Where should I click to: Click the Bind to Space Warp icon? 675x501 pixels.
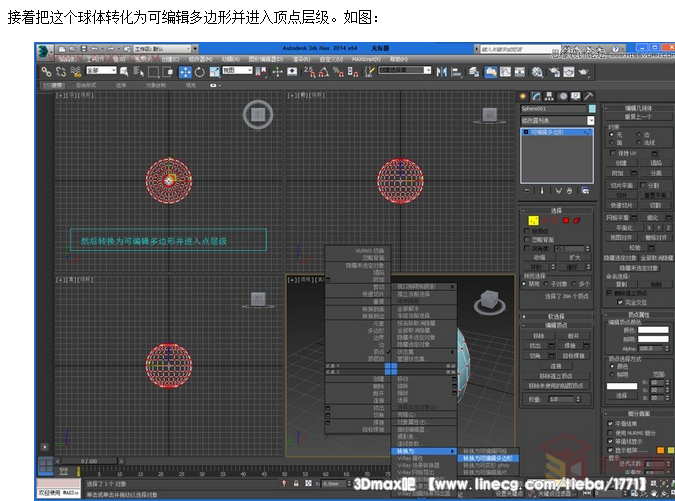coord(76,72)
